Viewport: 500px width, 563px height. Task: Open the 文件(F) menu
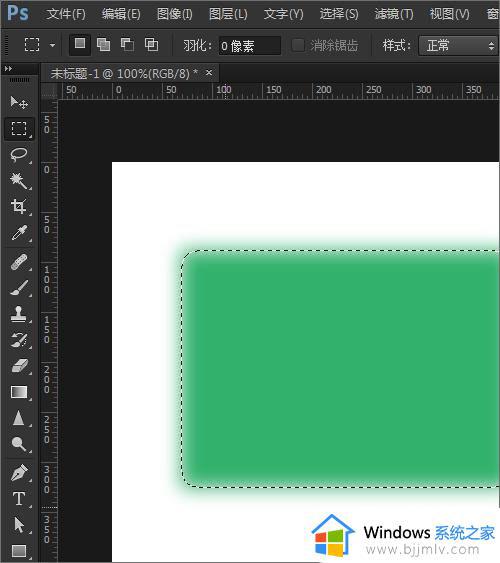(66, 14)
